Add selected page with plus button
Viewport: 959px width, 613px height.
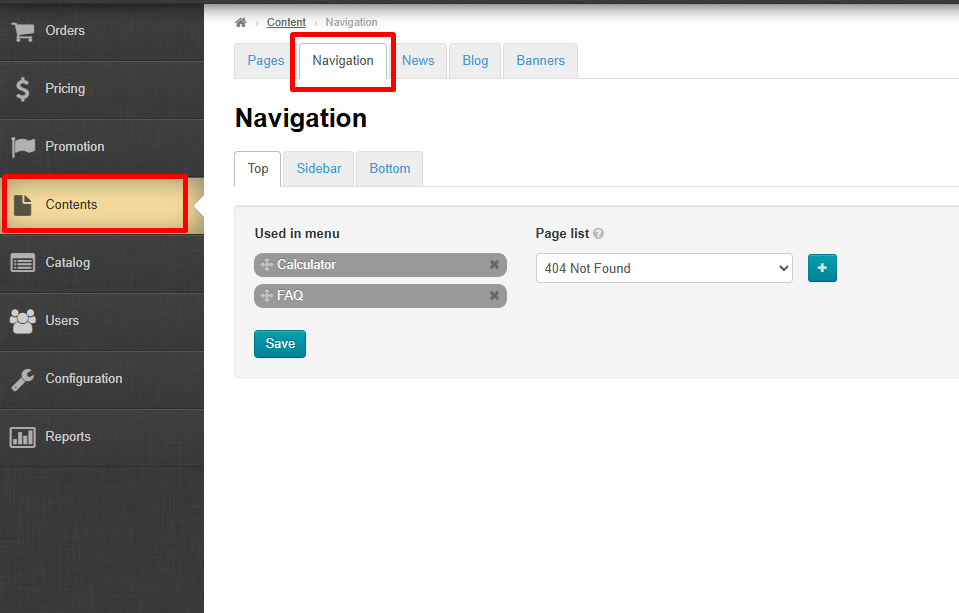click(x=822, y=268)
